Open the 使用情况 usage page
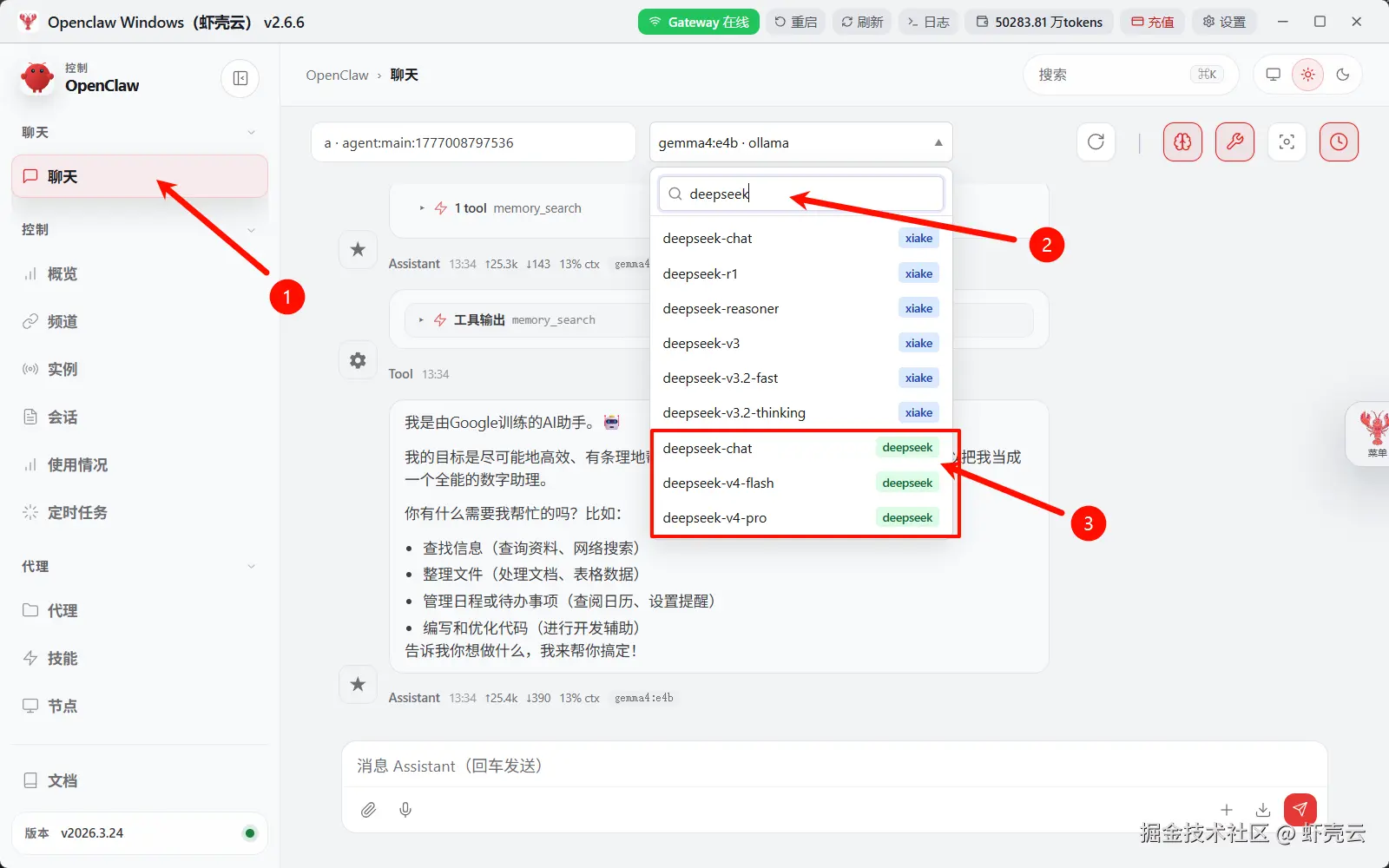The width and height of the screenshot is (1389, 868). point(140,464)
